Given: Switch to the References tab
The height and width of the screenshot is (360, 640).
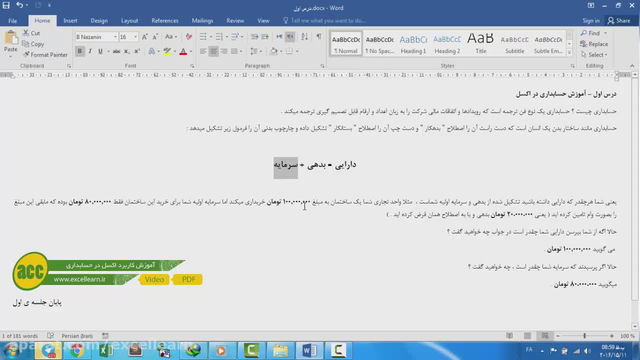Looking at the screenshot, I should point(165,20).
